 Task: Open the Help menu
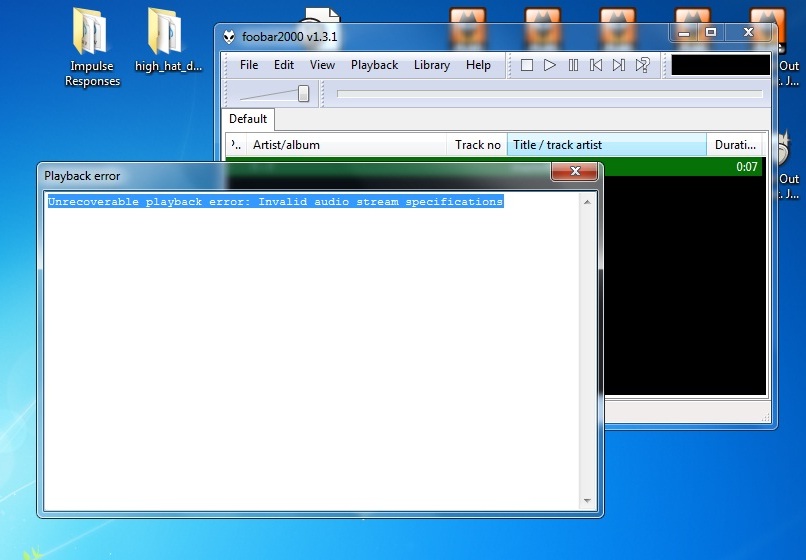point(478,65)
